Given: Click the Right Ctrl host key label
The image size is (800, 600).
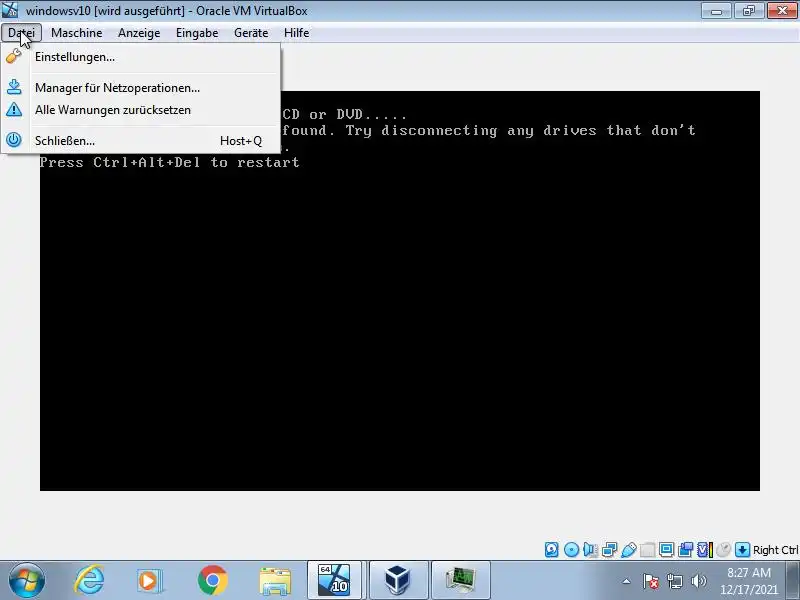Looking at the screenshot, I should click(x=776, y=550).
